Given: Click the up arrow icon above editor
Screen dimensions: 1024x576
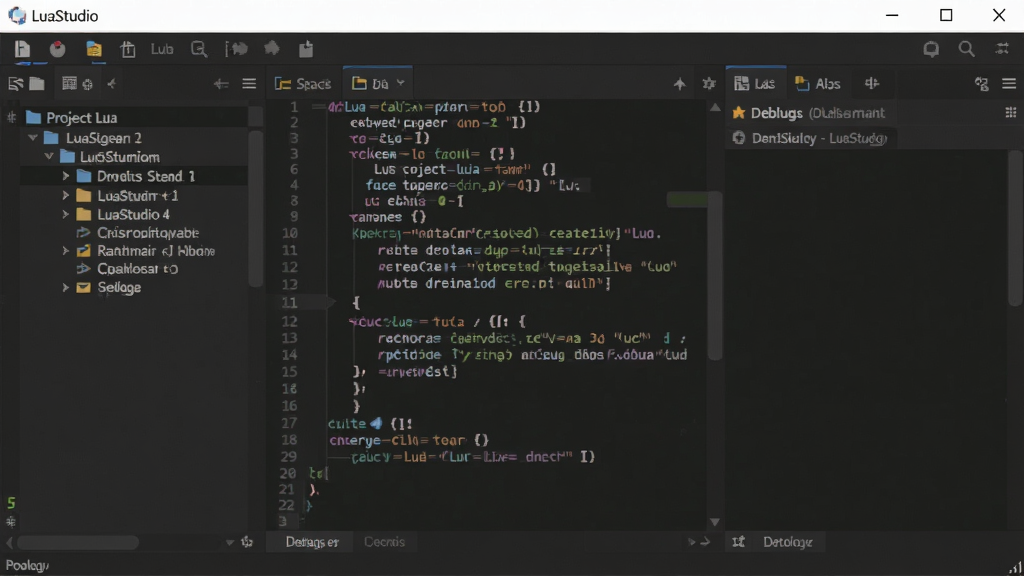Looking at the screenshot, I should [680, 84].
